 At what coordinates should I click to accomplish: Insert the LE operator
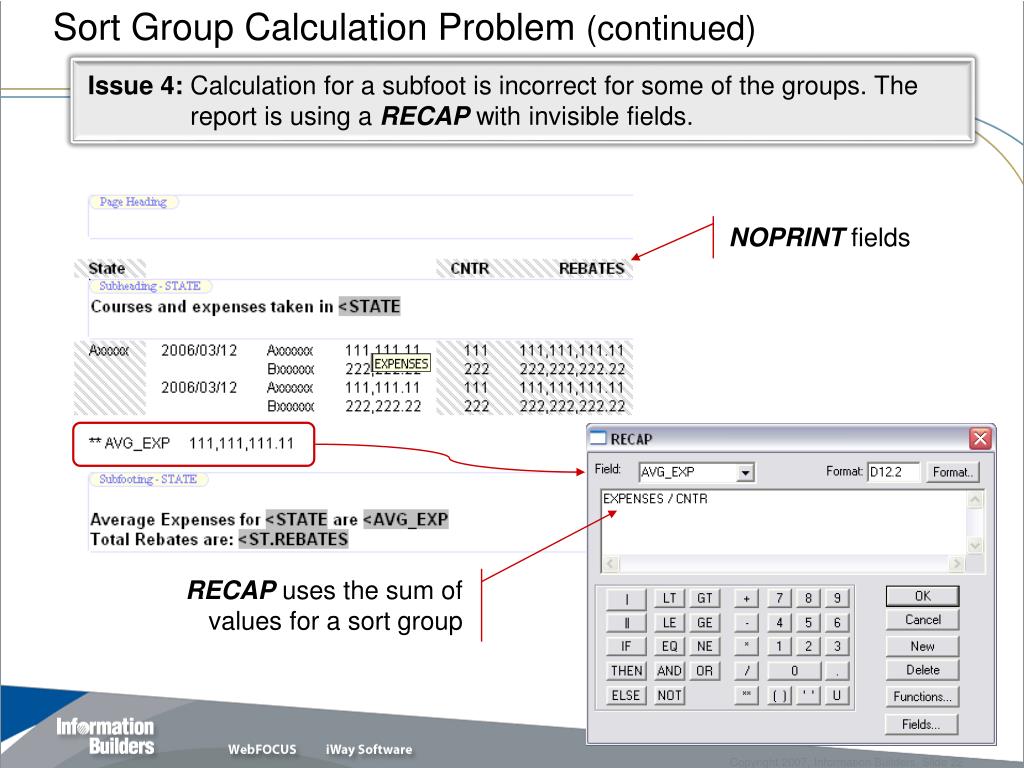pyautogui.click(x=669, y=622)
